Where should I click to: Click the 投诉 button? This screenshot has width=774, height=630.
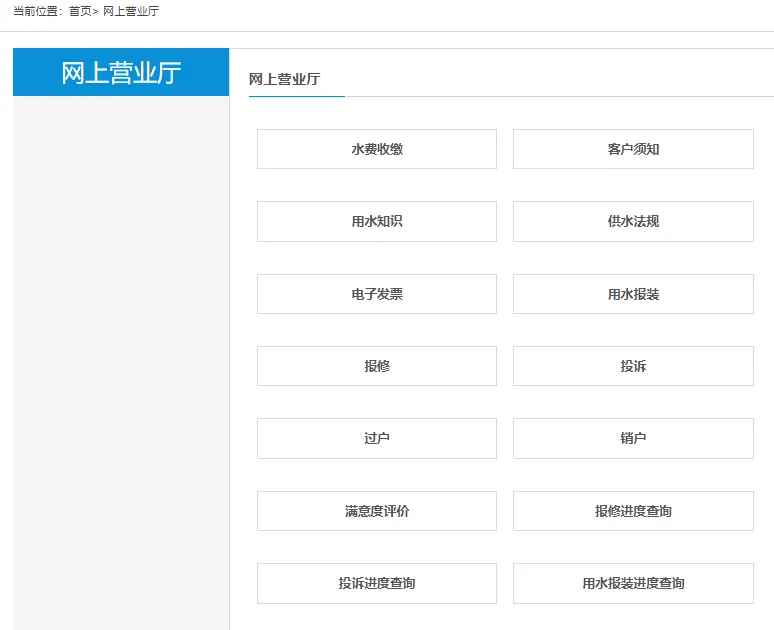(x=633, y=366)
